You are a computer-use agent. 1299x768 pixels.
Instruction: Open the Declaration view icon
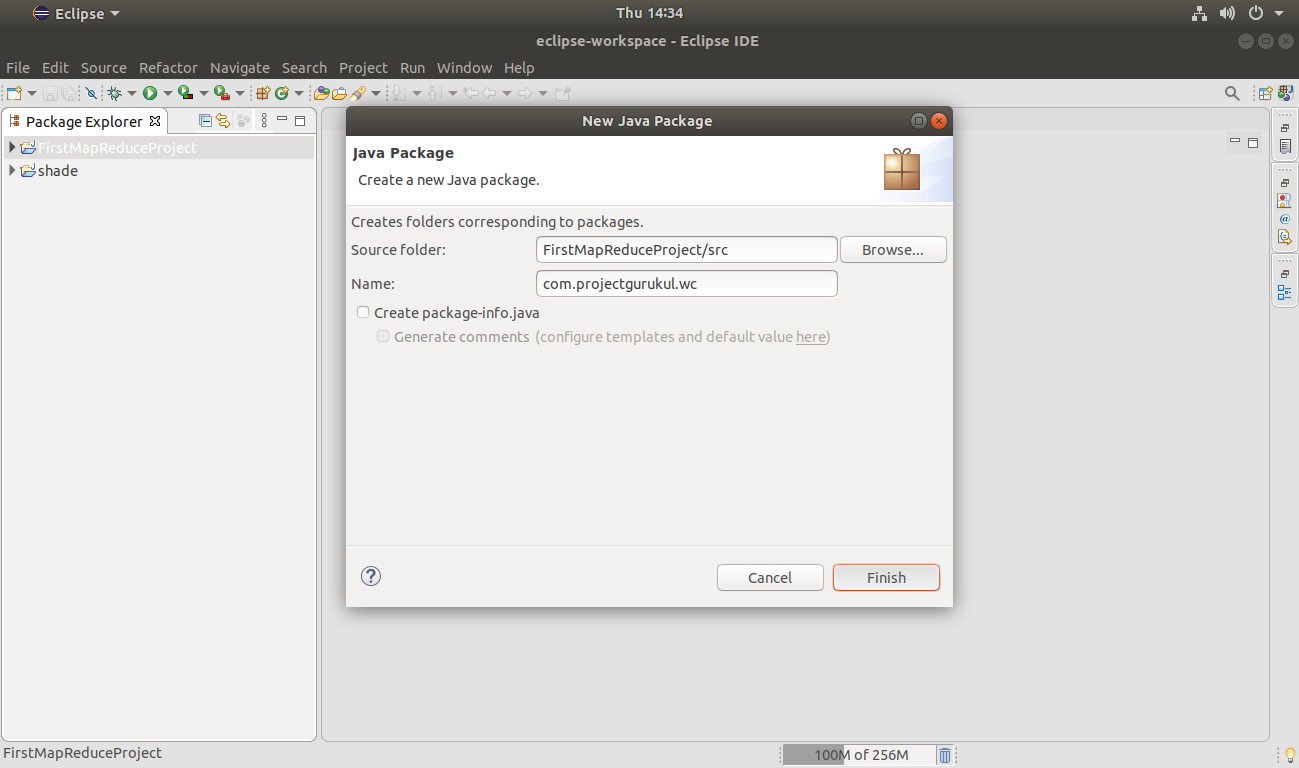(x=1285, y=237)
